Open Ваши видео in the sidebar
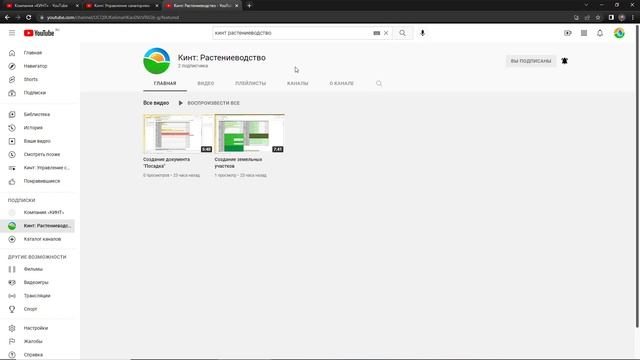This screenshot has width=640, height=360. [x=37, y=141]
